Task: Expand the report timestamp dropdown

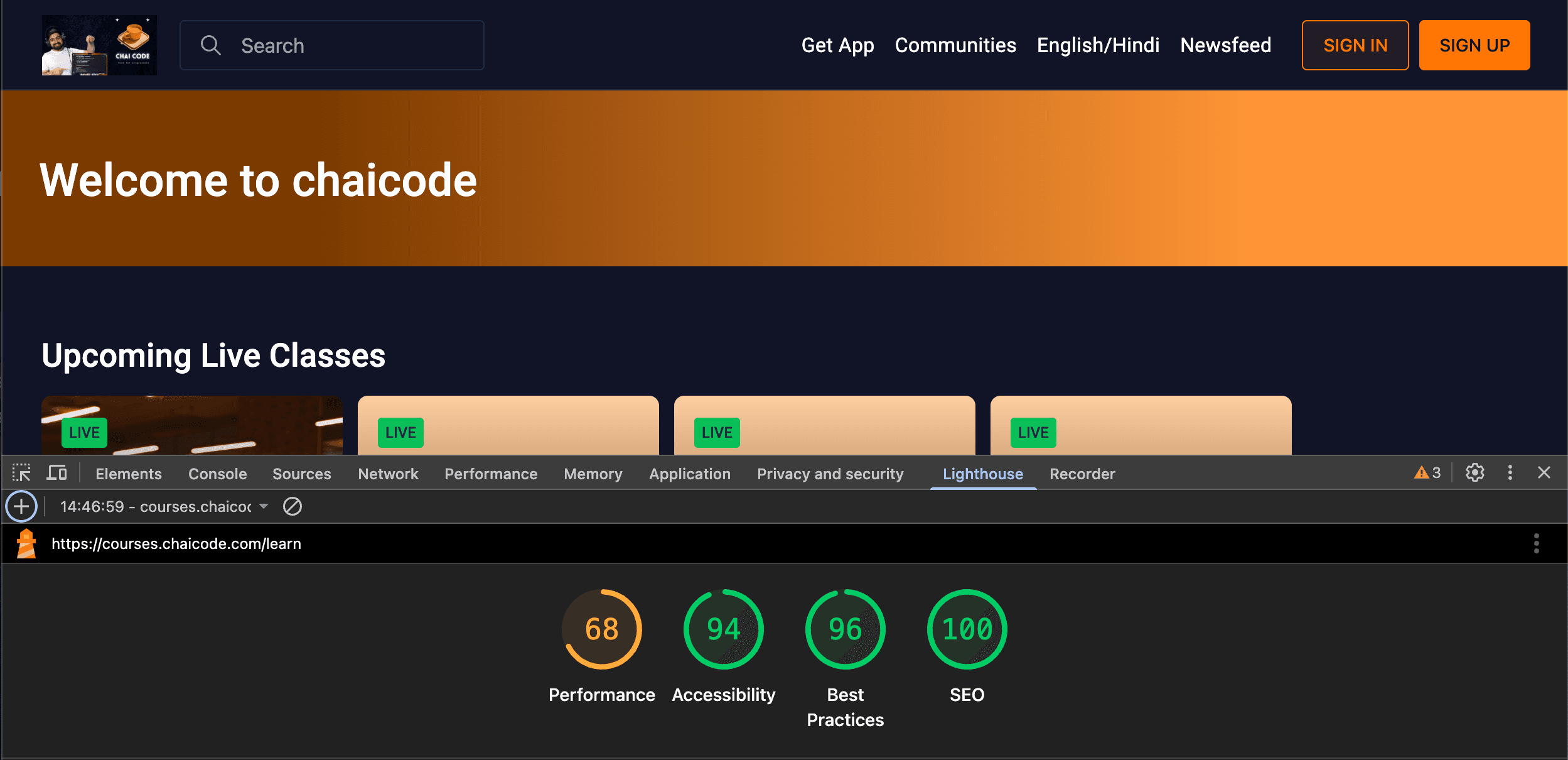Action: pyautogui.click(x=264, y=506)
